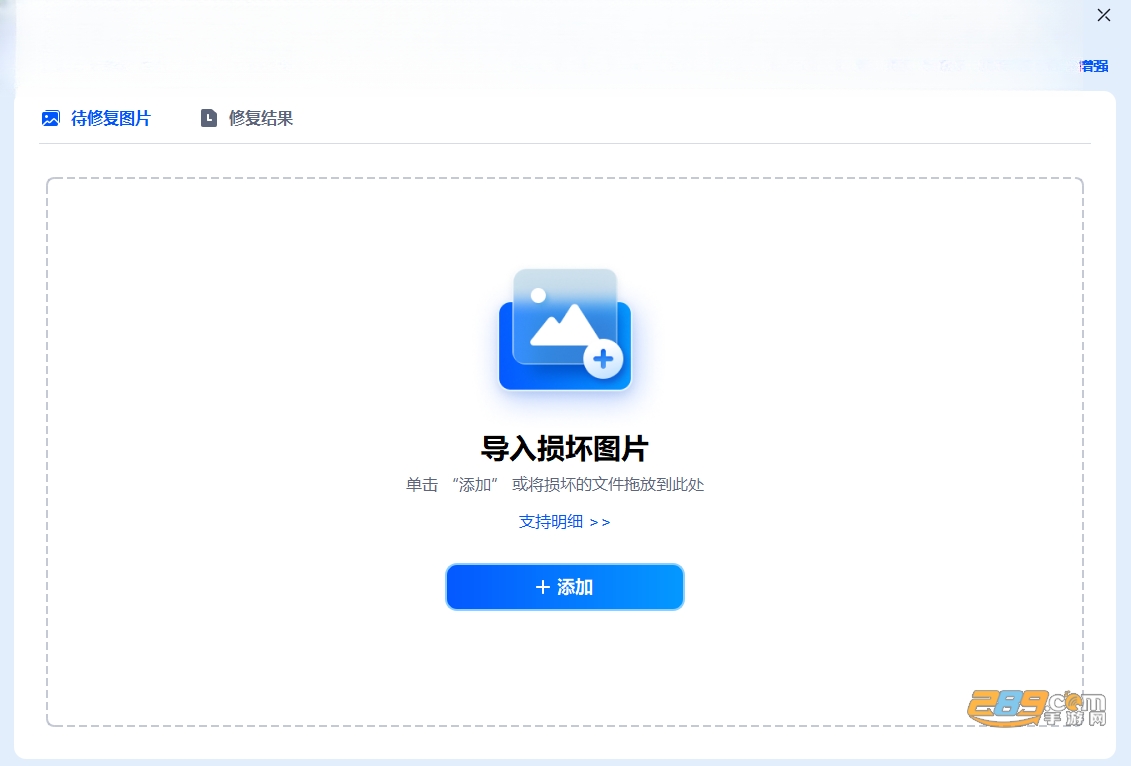Click the hint text 或将损坏的文件拖放到此处
Viewport: 1131px width, 766px height.
pos(608,485)
